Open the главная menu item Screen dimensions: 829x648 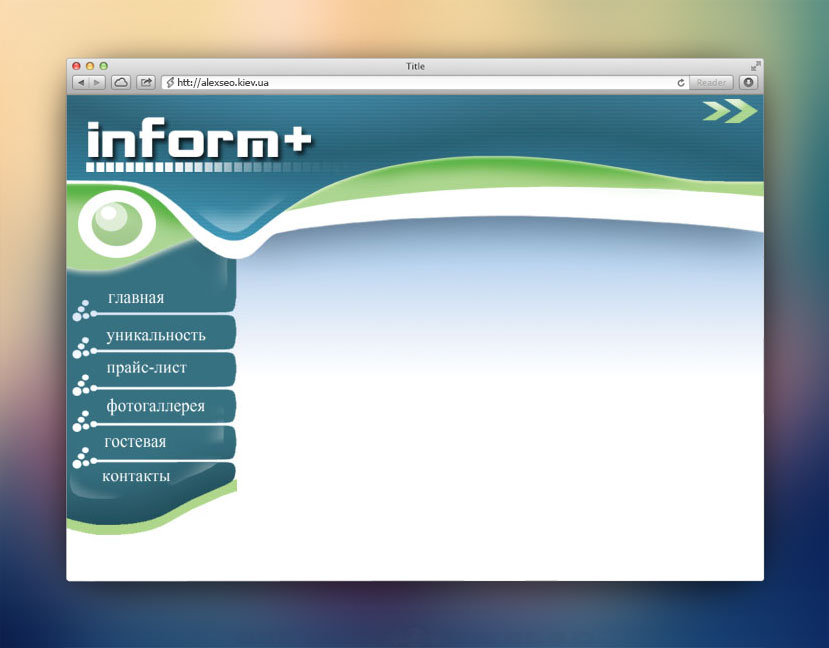click(136, 298)
